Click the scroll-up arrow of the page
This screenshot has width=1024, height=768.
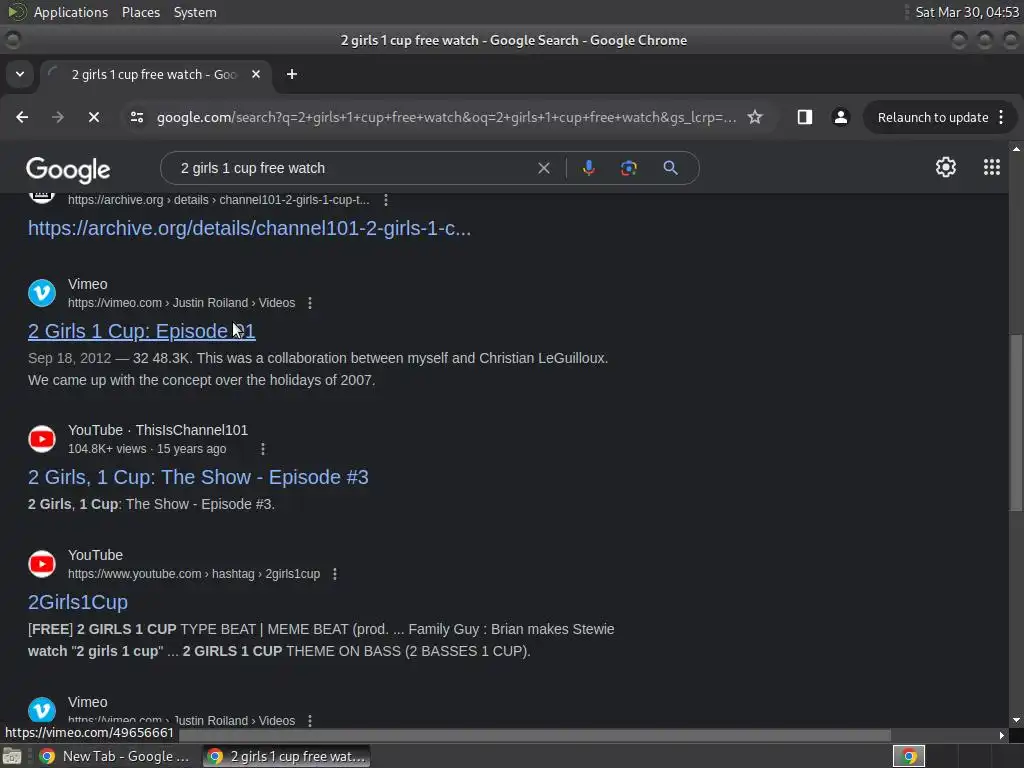[x=1016, y=150]
